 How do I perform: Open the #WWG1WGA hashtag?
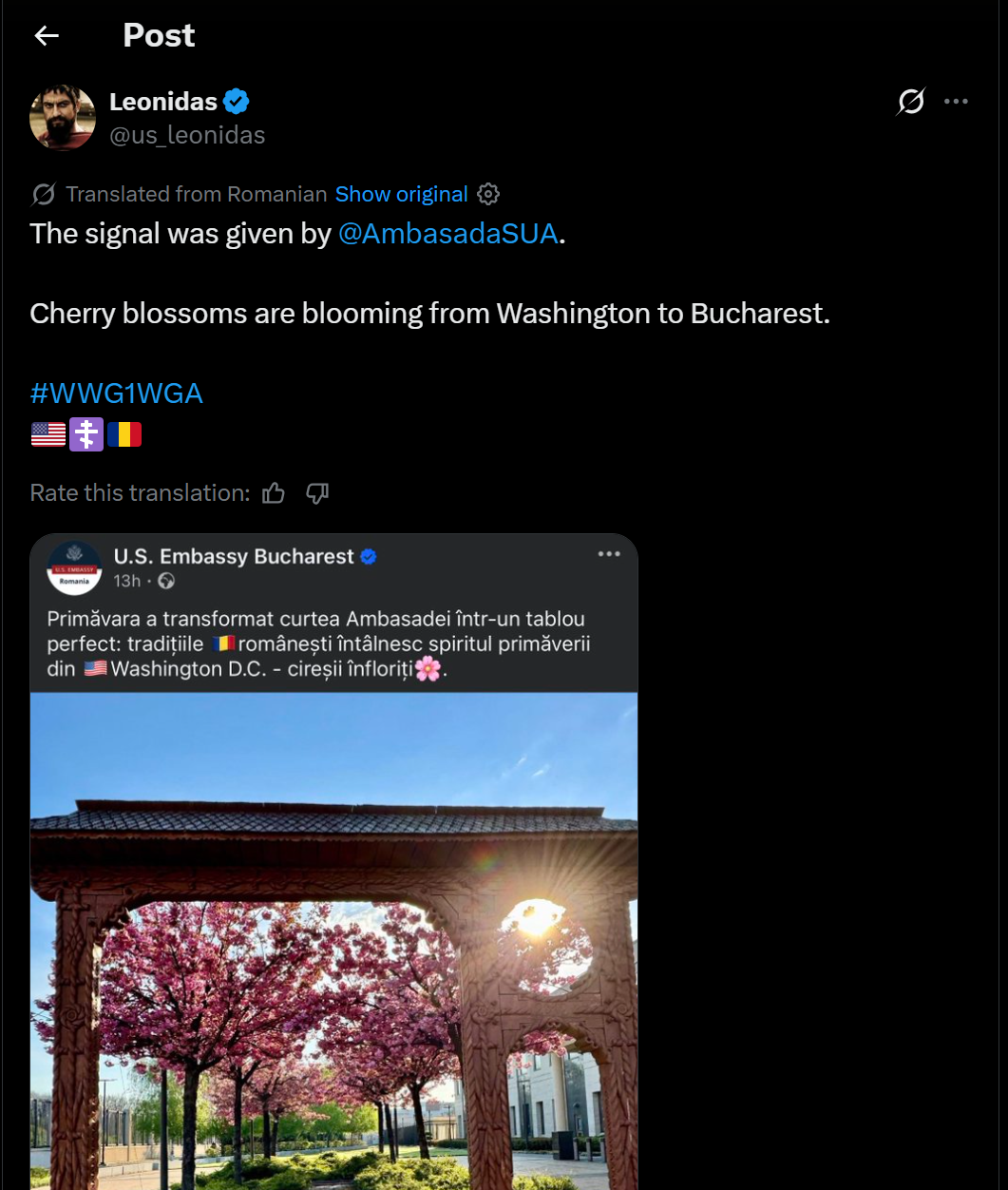[x=116, y=393]
